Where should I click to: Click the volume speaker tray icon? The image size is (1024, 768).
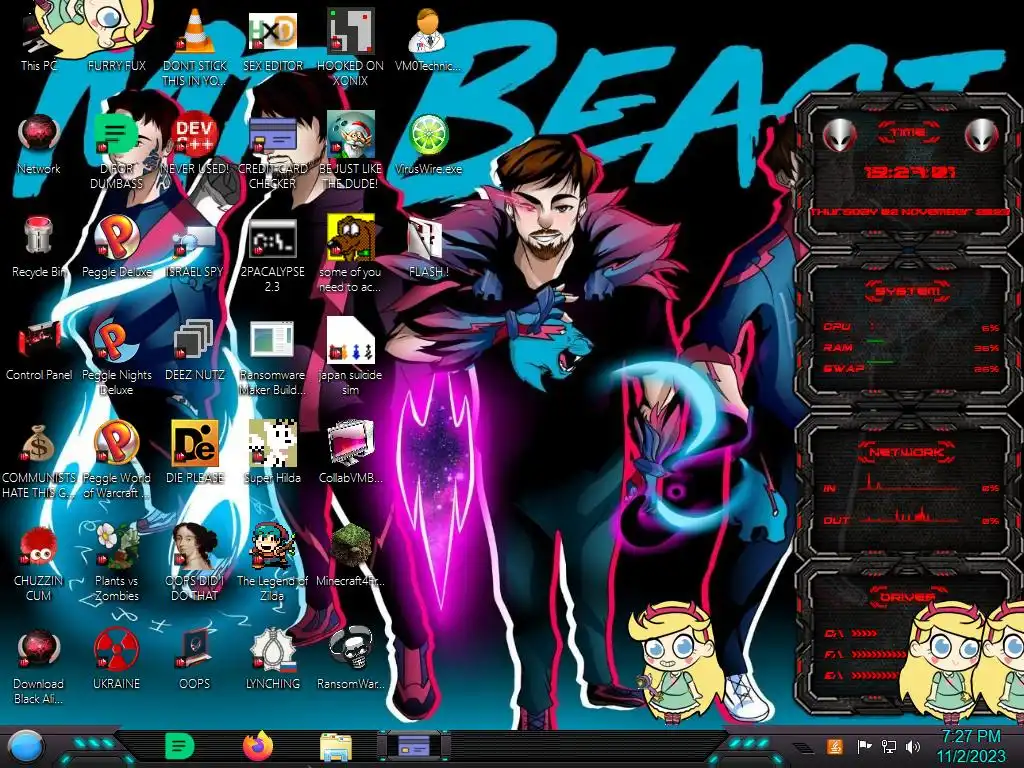913,746
